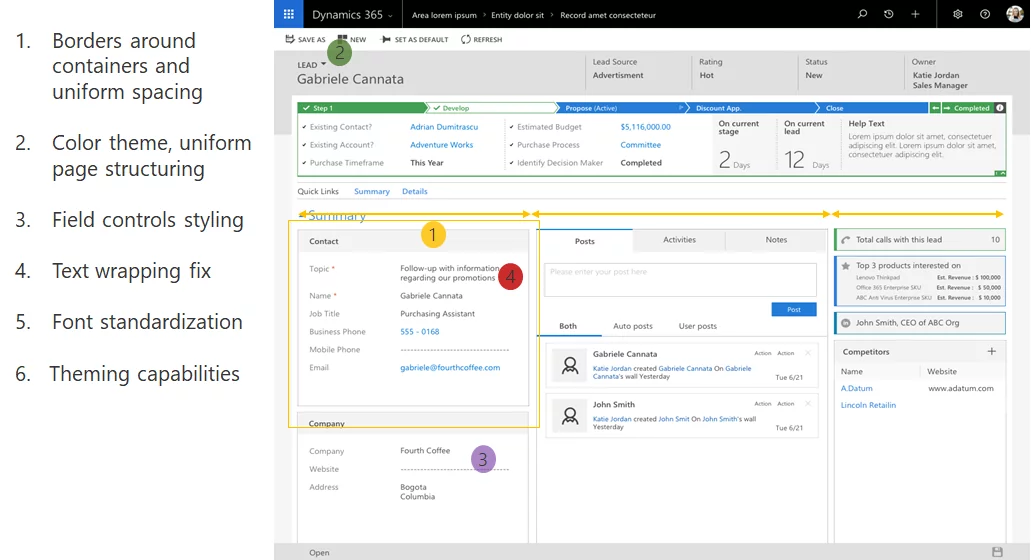Click the search magnifier in top bar
Image resolution: width=1031 pixels, height=560 pixels.
[862, 14]
